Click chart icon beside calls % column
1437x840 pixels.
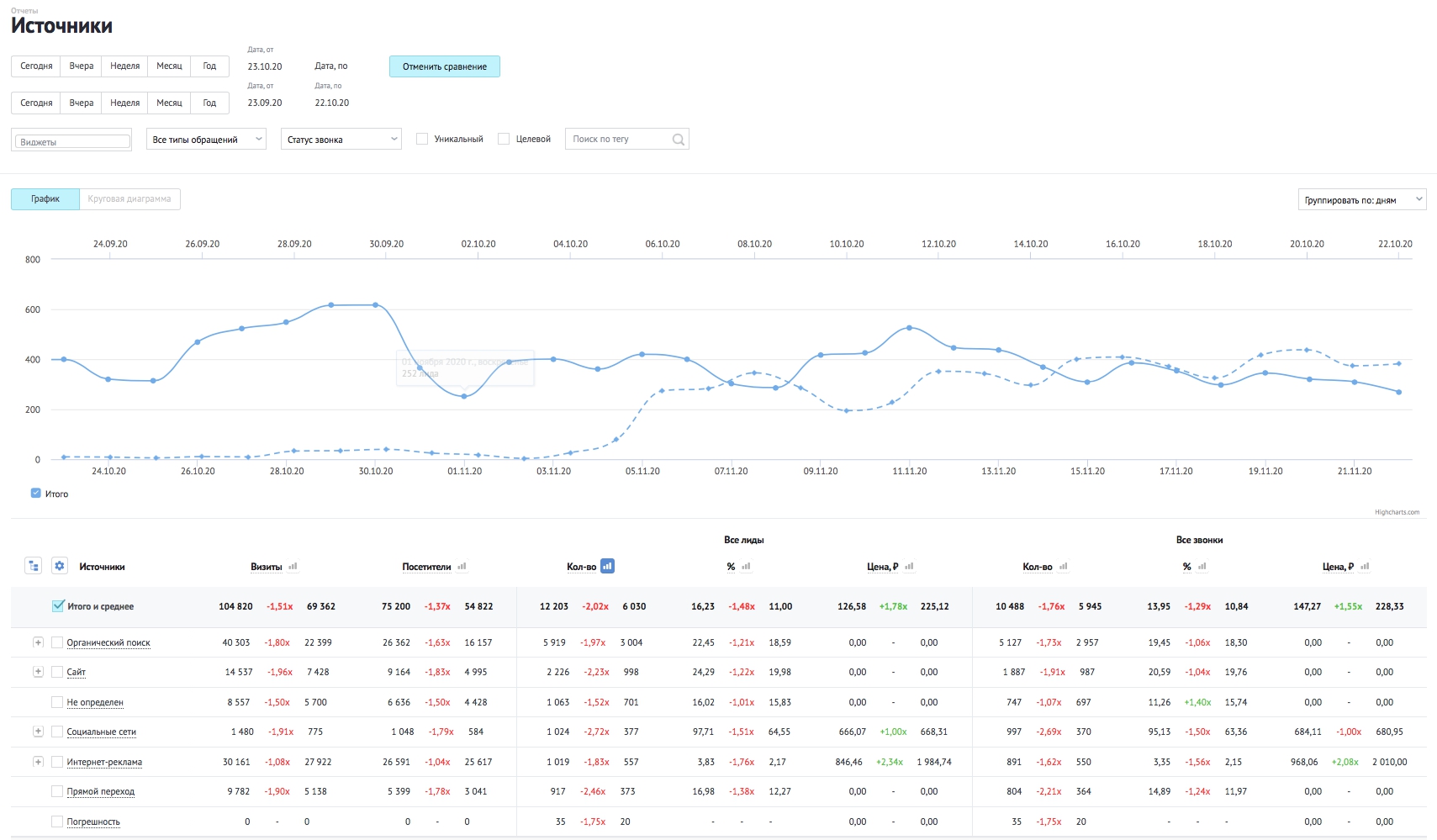click(1202, 567)
